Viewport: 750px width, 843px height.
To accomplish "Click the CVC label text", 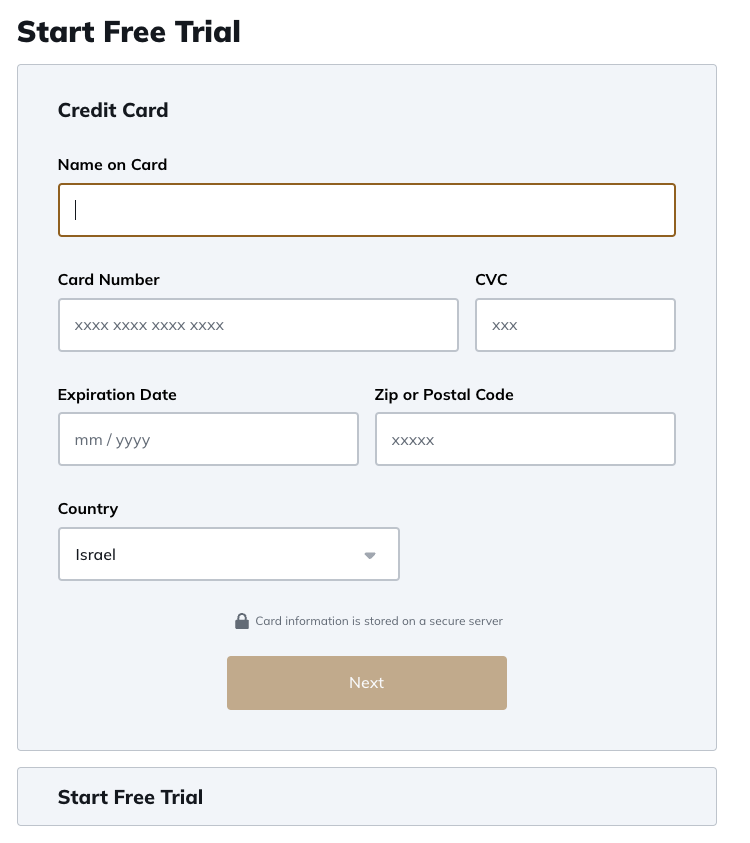I will 491,280.
